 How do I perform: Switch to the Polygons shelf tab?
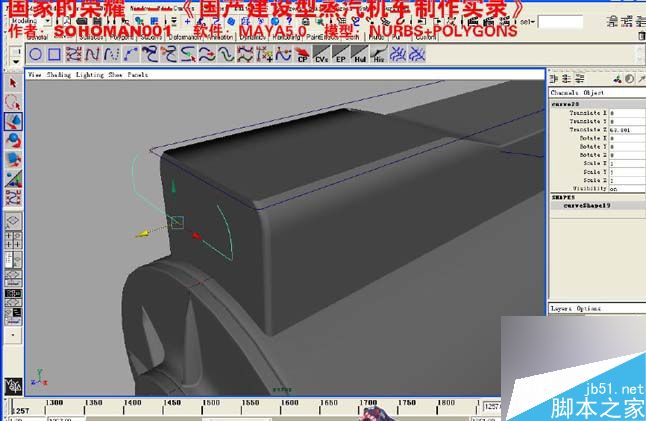[121, 37]
